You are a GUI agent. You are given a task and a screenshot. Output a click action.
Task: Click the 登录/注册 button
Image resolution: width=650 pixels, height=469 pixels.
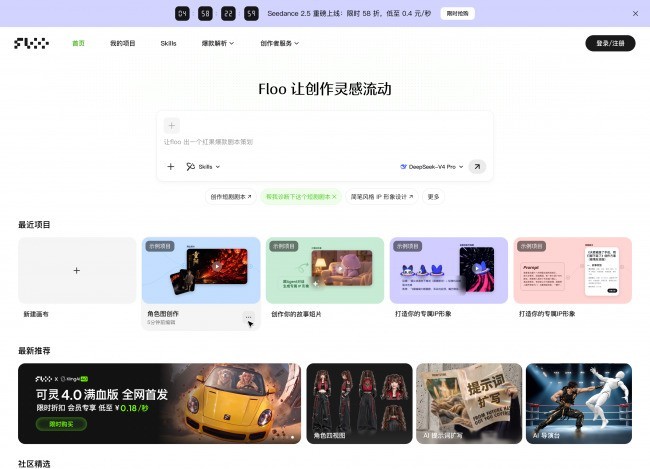(610, 43)
